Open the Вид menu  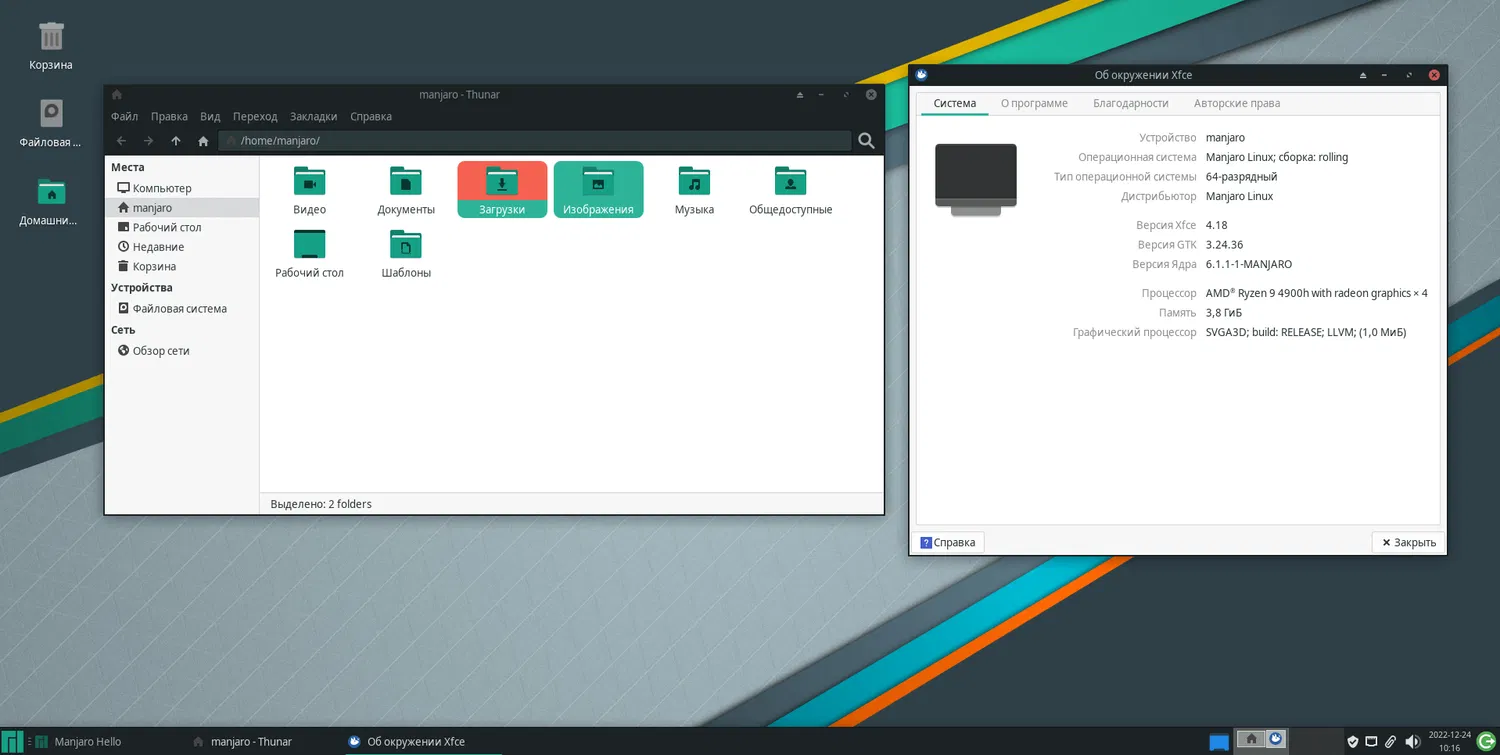tap(210, 117)
